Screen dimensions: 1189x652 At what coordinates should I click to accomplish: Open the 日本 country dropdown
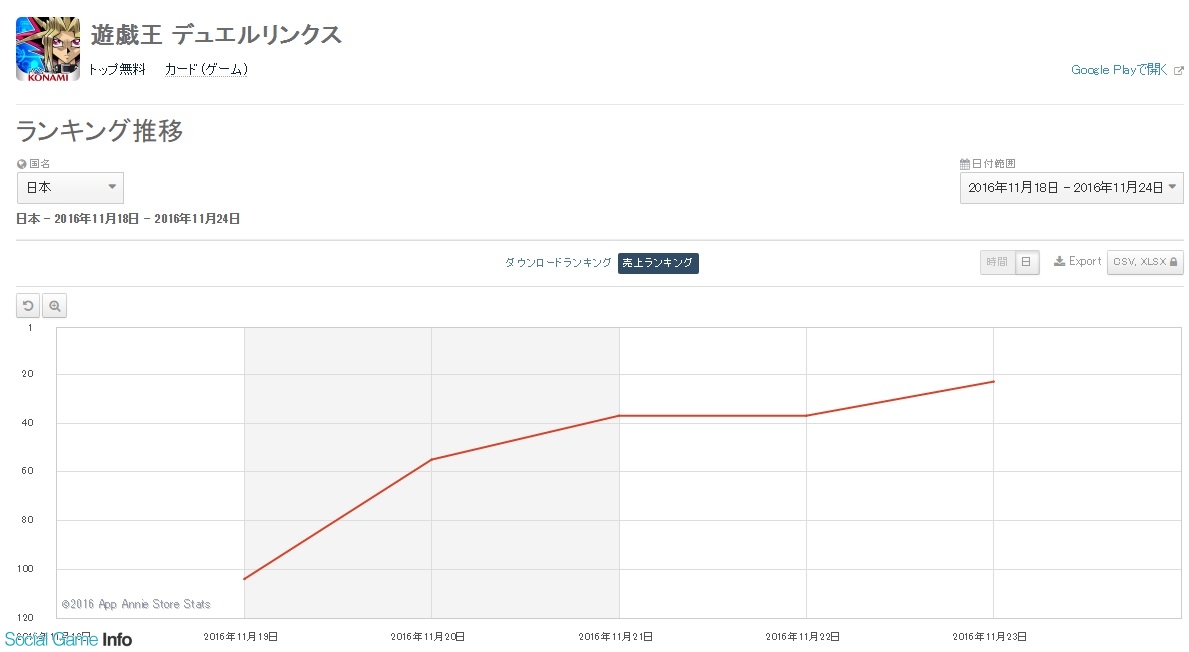70,188
